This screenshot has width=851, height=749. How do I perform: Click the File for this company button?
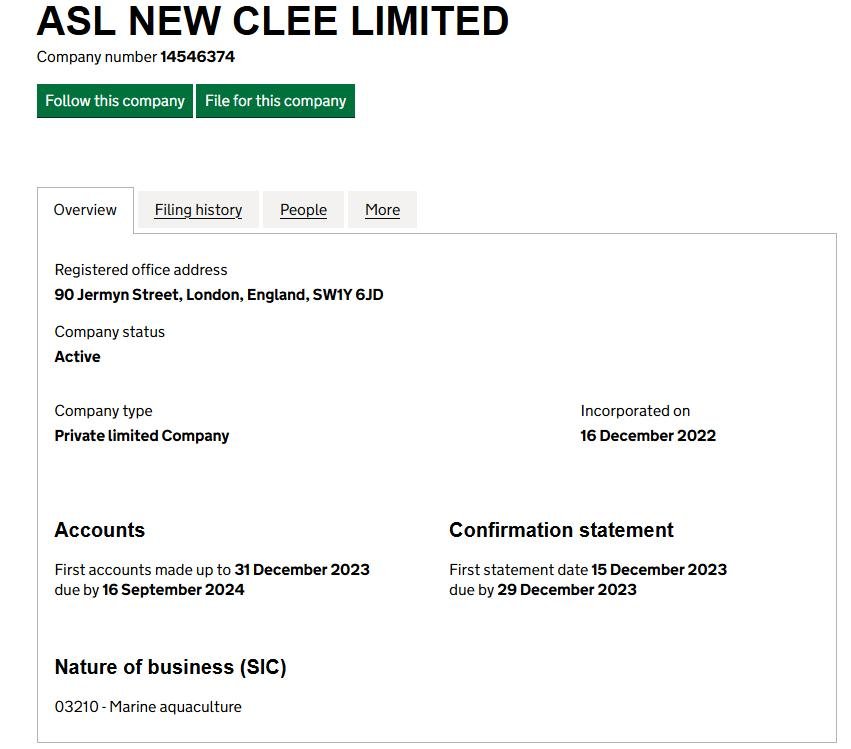coord(275,100)
